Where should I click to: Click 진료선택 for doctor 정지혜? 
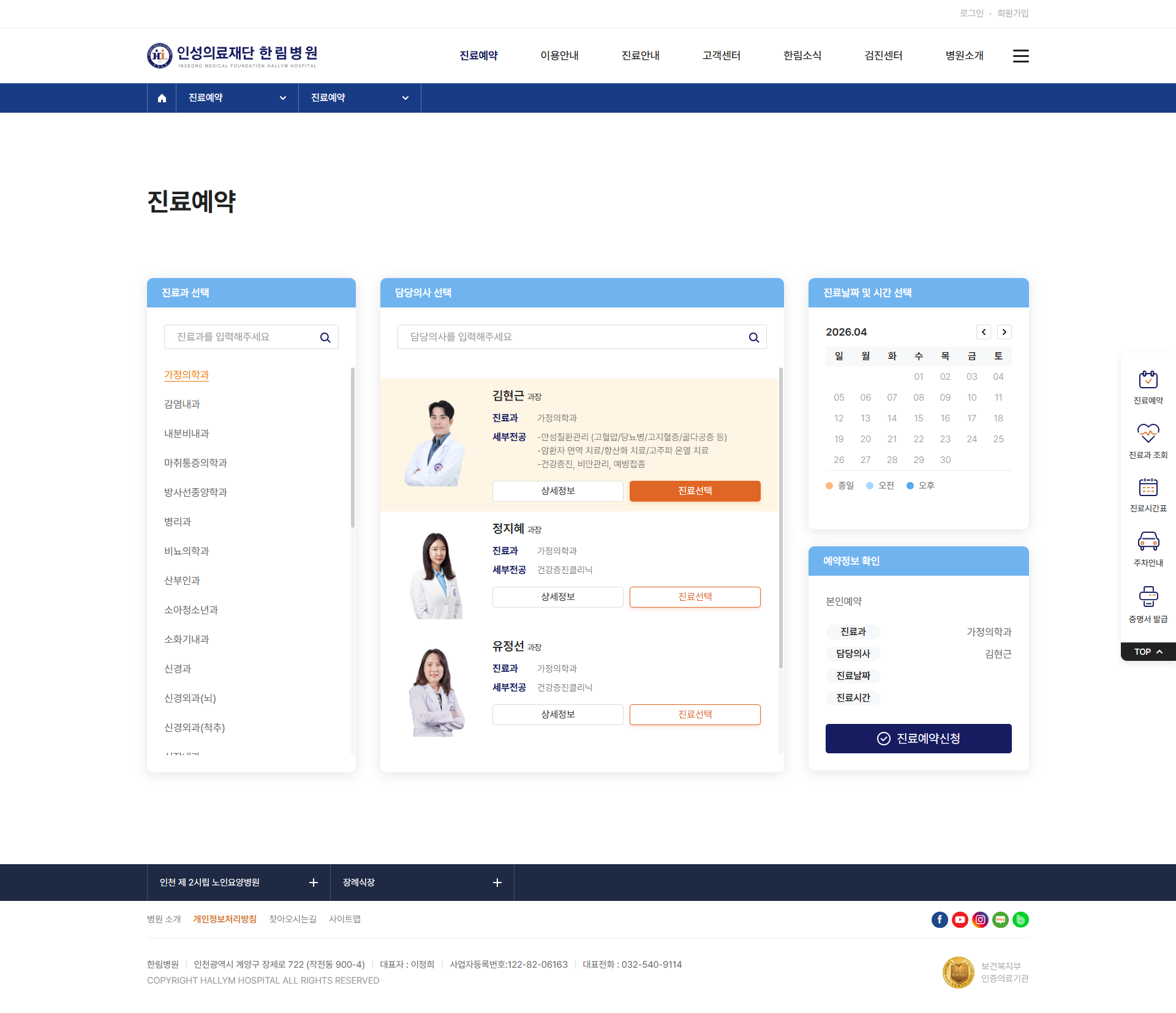click(x=695, y=597)
